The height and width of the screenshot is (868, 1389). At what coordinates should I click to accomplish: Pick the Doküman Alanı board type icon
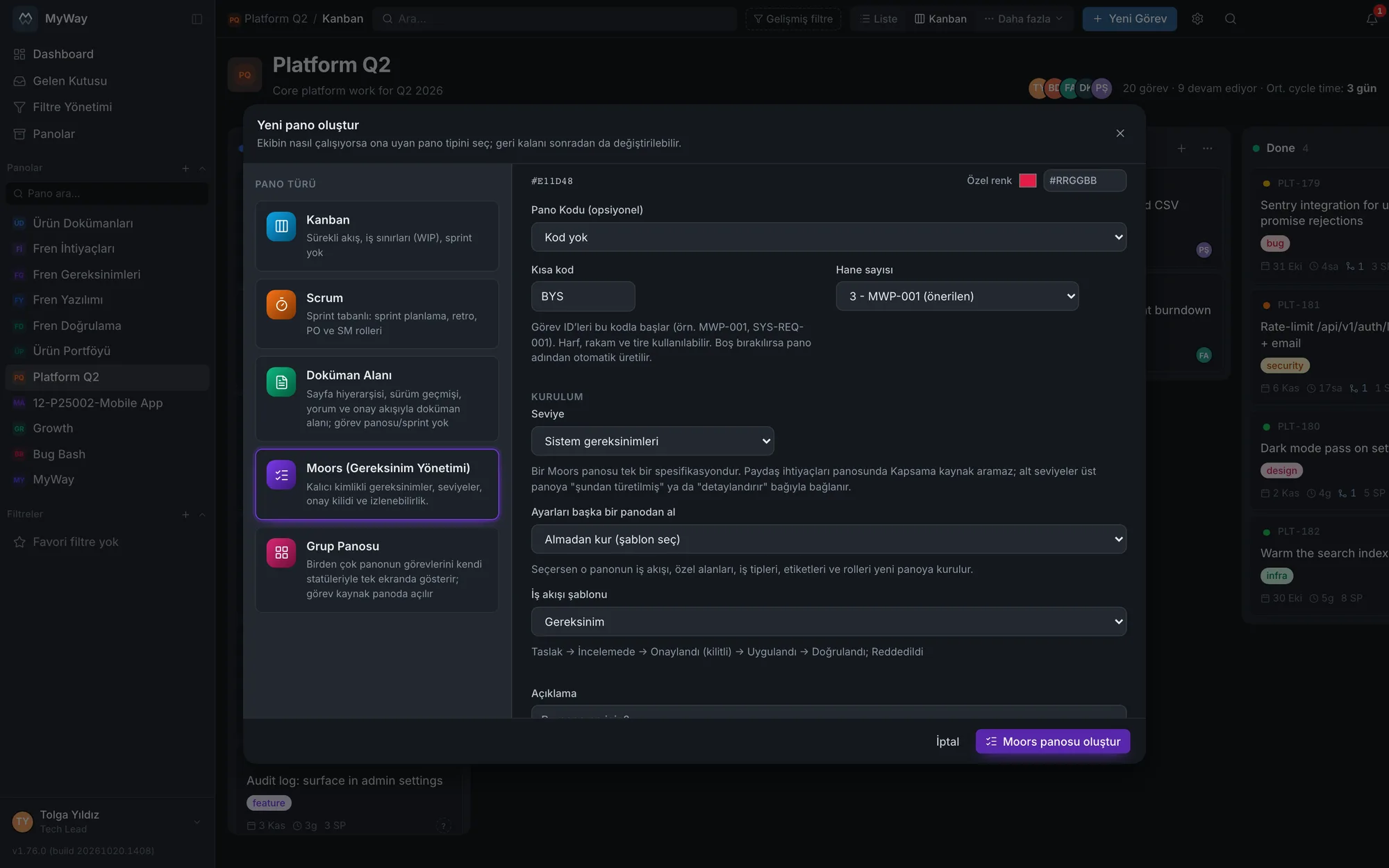point(281,382)
